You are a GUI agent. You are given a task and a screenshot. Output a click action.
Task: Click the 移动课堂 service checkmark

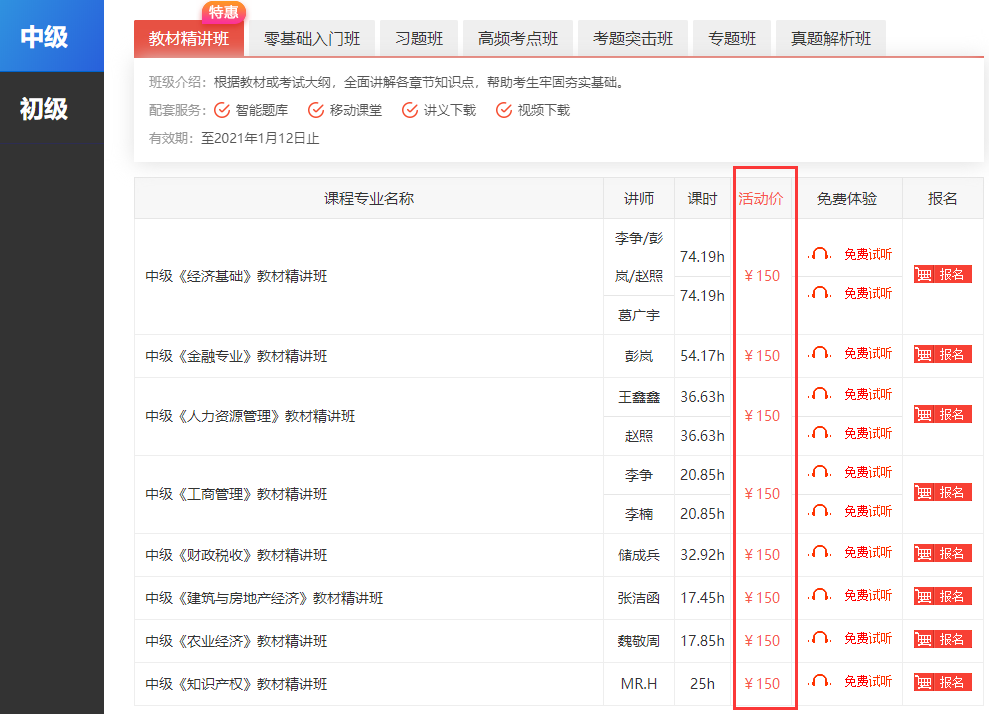click(x=316, y=110)
